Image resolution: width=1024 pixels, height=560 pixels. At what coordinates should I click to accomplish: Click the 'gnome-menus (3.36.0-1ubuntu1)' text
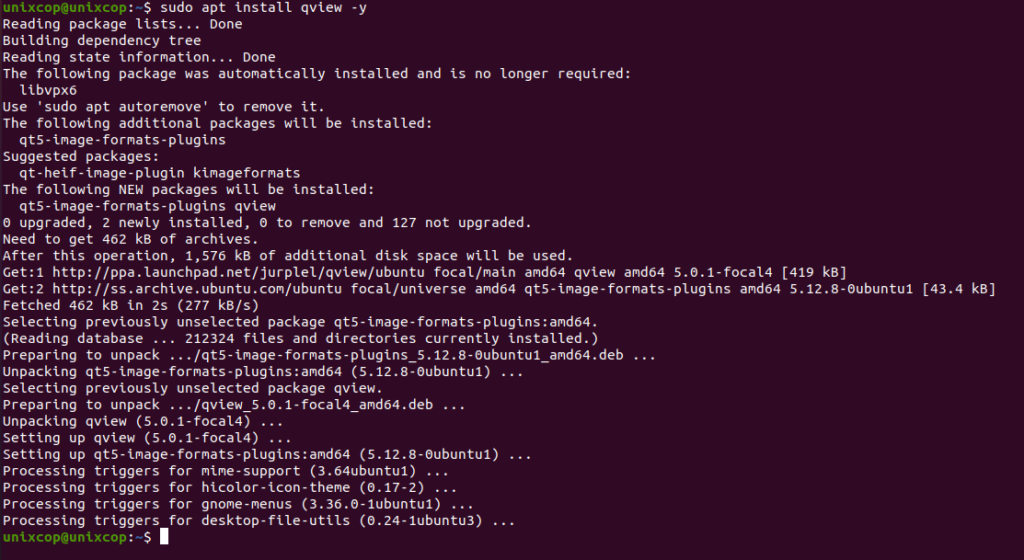coord(321,504)
